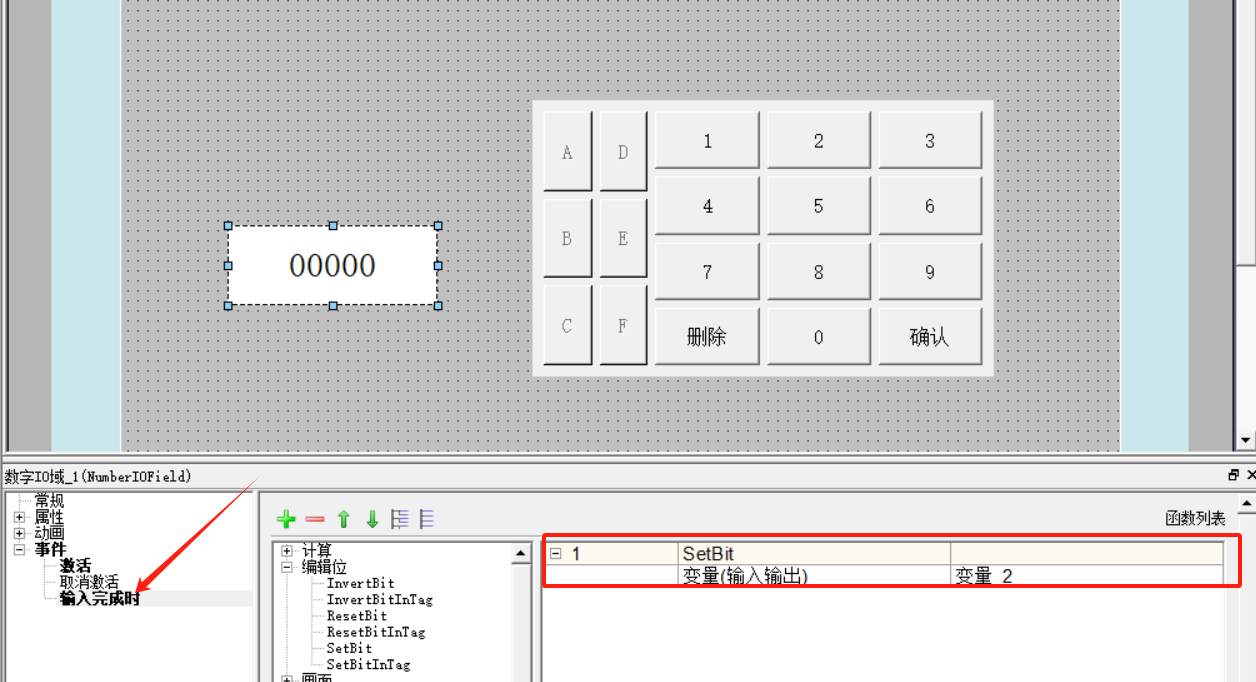
Task: Collapse the 事件 node in property tree
Action: click(19, 549)
